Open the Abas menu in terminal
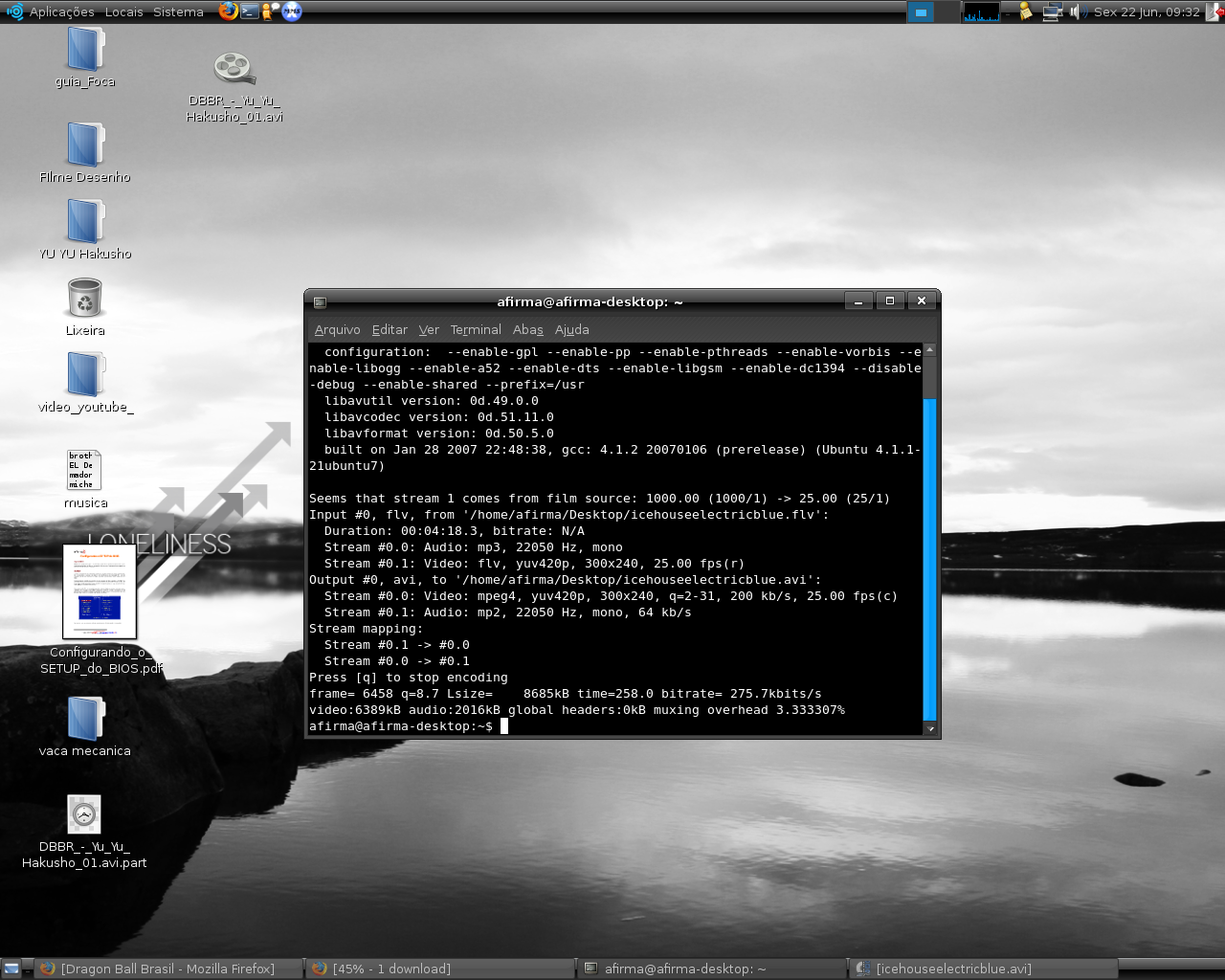Screen dimensions: 1225x980 point(527,329)
